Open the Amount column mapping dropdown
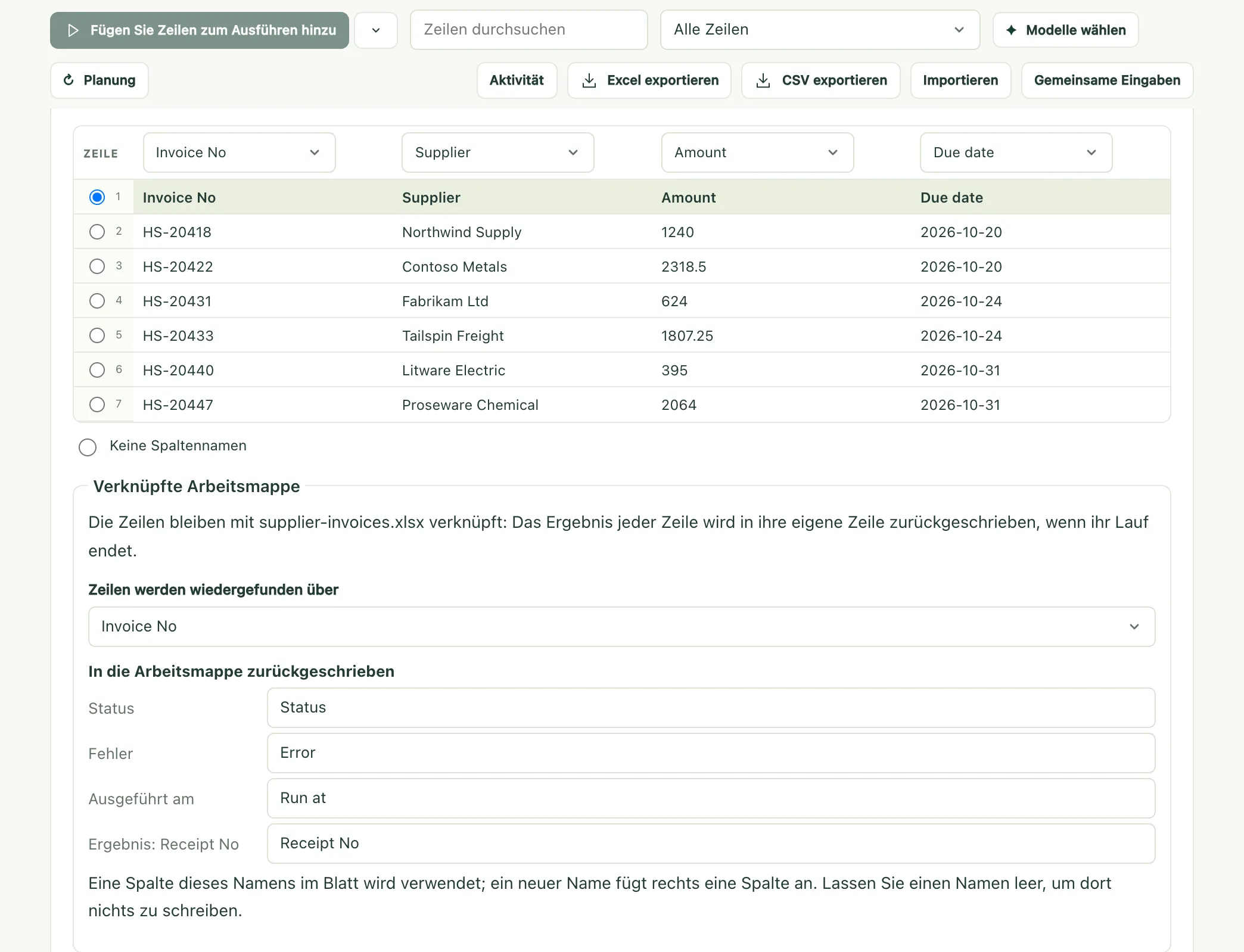The width and height of the screenshot is (1244, 952). (x=757, y=153)
